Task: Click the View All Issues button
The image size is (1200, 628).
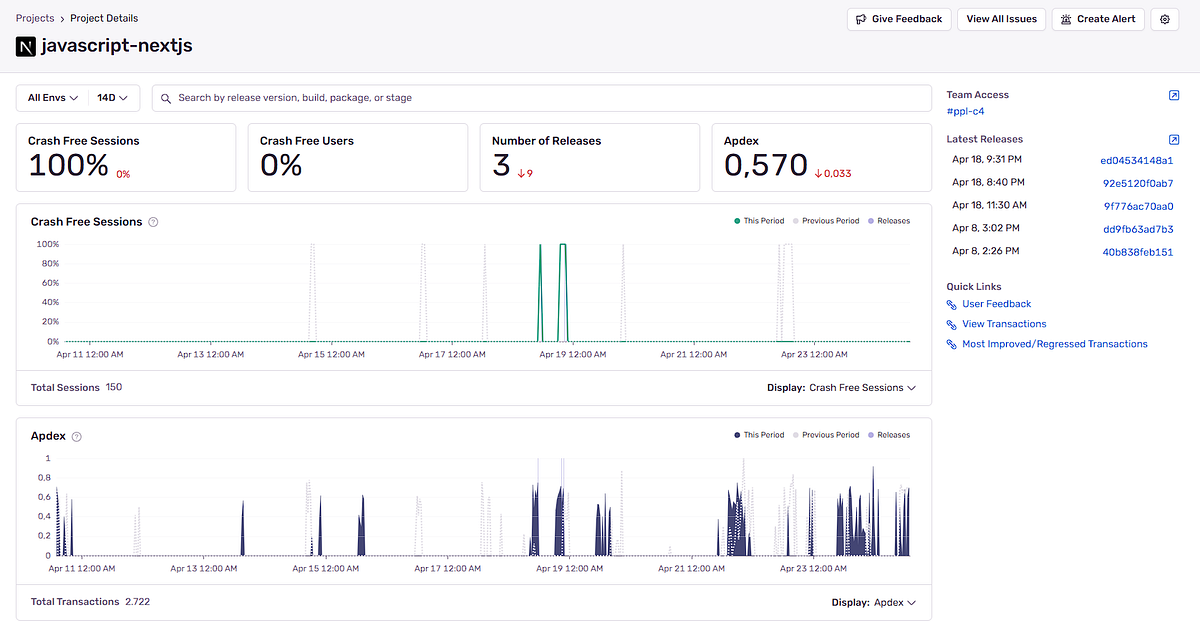Action: pyautogui.click(x=1001, y=19)
